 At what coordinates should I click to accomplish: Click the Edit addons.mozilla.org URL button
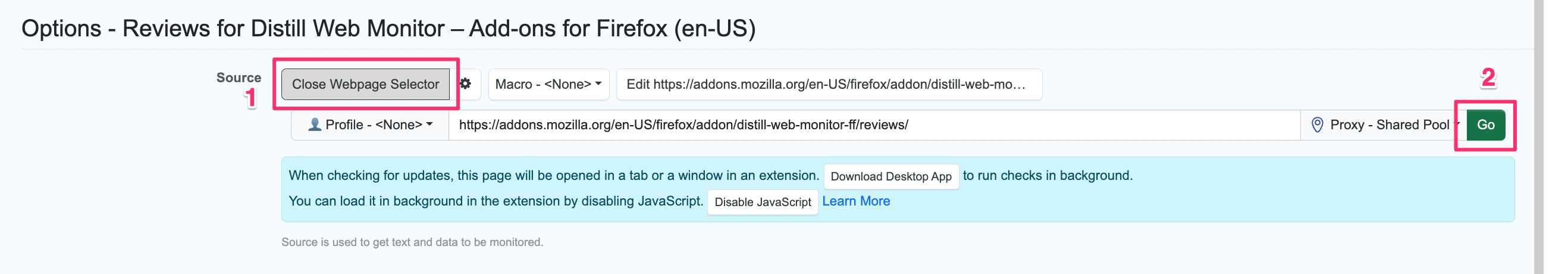(x=829, y=84)
